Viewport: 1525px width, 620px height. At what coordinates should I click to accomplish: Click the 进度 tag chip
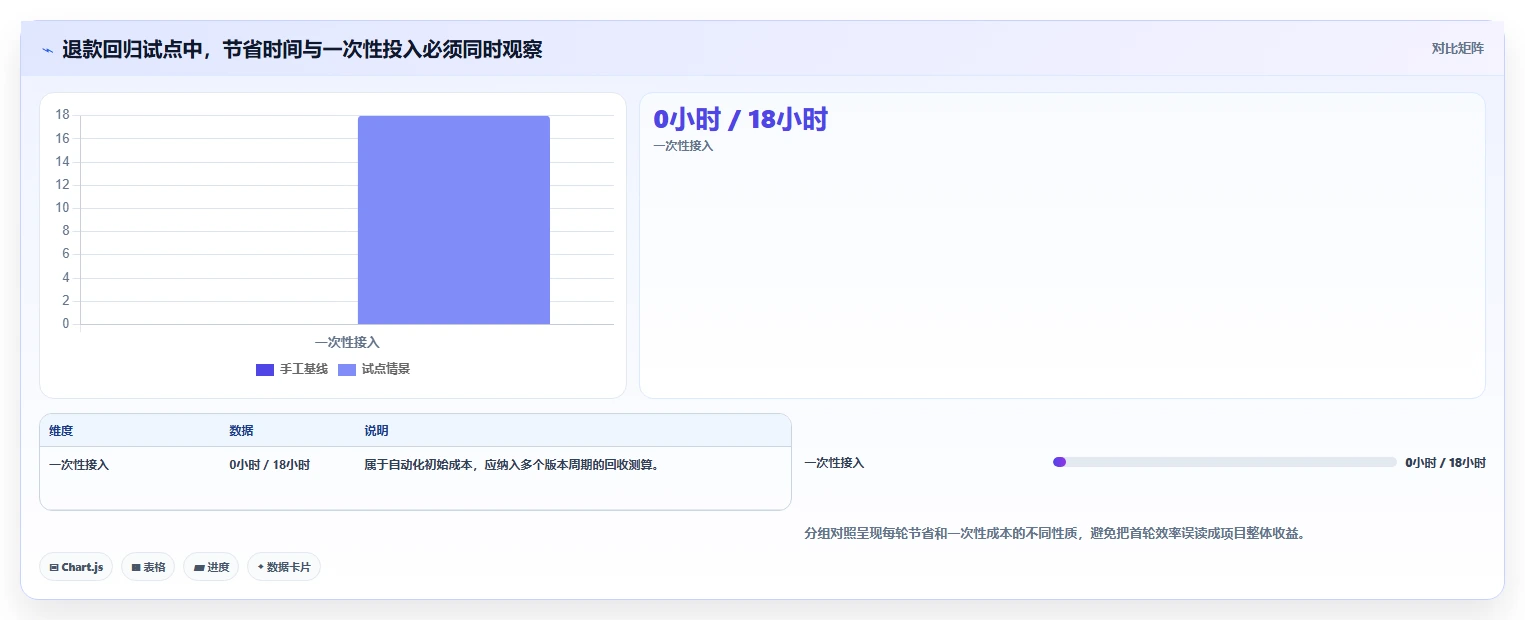click(211, 567)
